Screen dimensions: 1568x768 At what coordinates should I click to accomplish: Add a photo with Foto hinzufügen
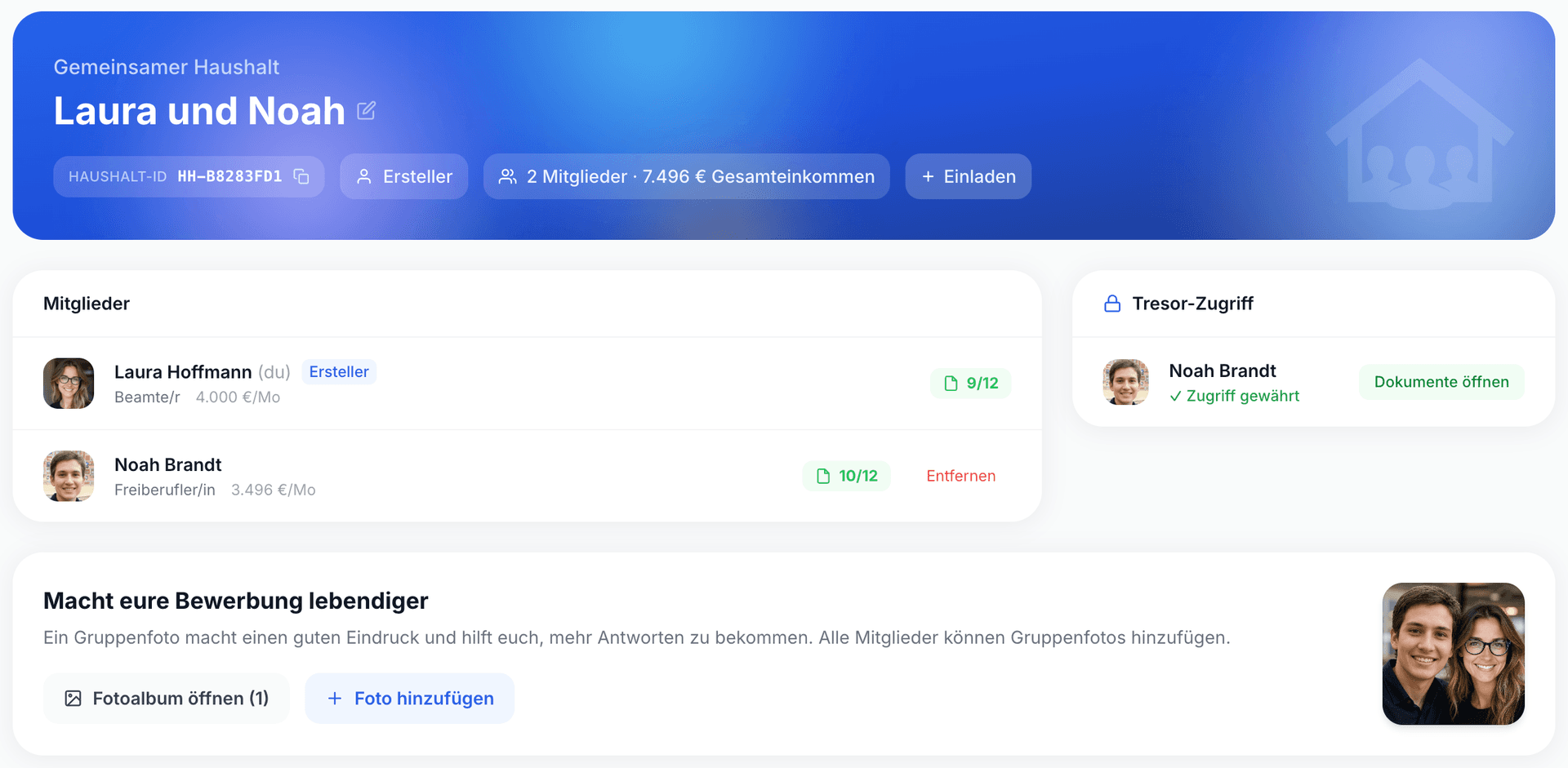(x=410, y=699)
